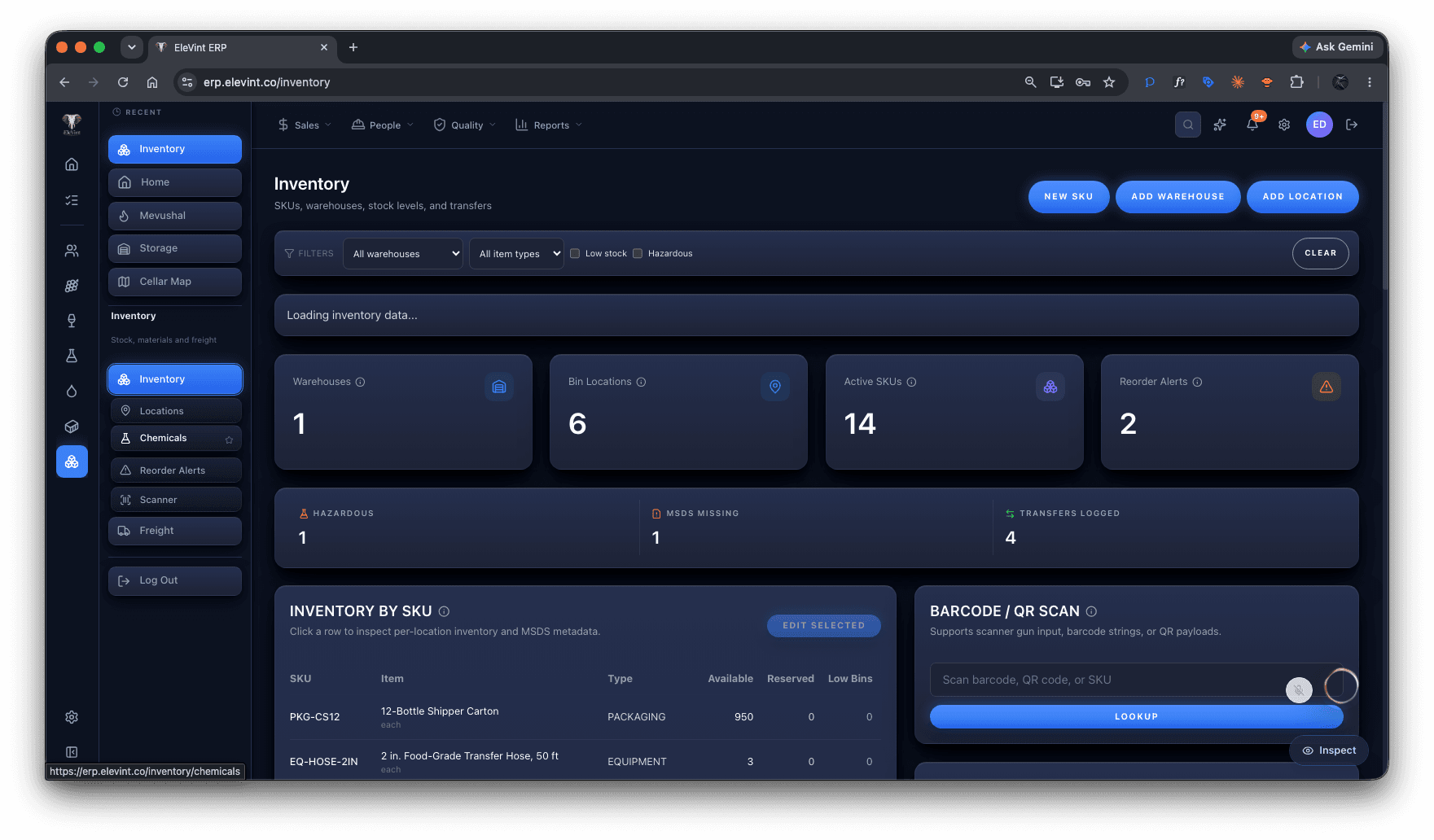
Task: Click the microphone icon in the scan field
Action: 1299,690
